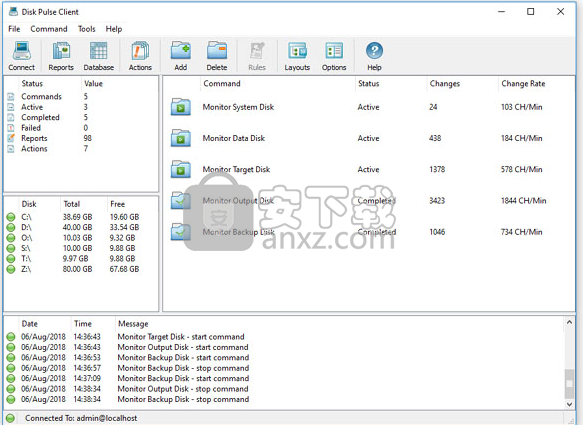Open the Command menu

[x=49, y=29]
